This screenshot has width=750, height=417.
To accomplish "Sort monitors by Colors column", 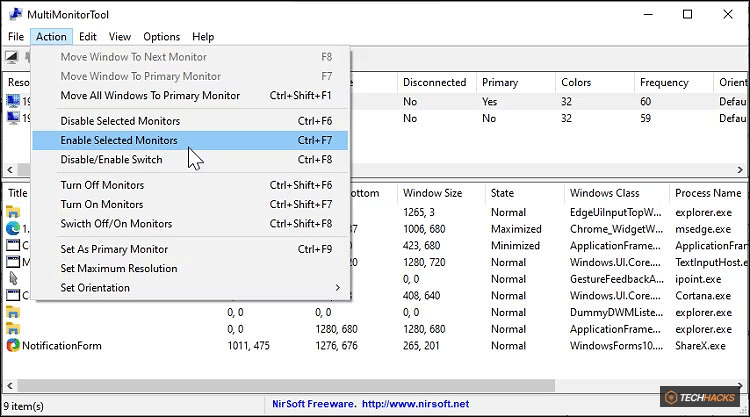I will pos(595,82).
